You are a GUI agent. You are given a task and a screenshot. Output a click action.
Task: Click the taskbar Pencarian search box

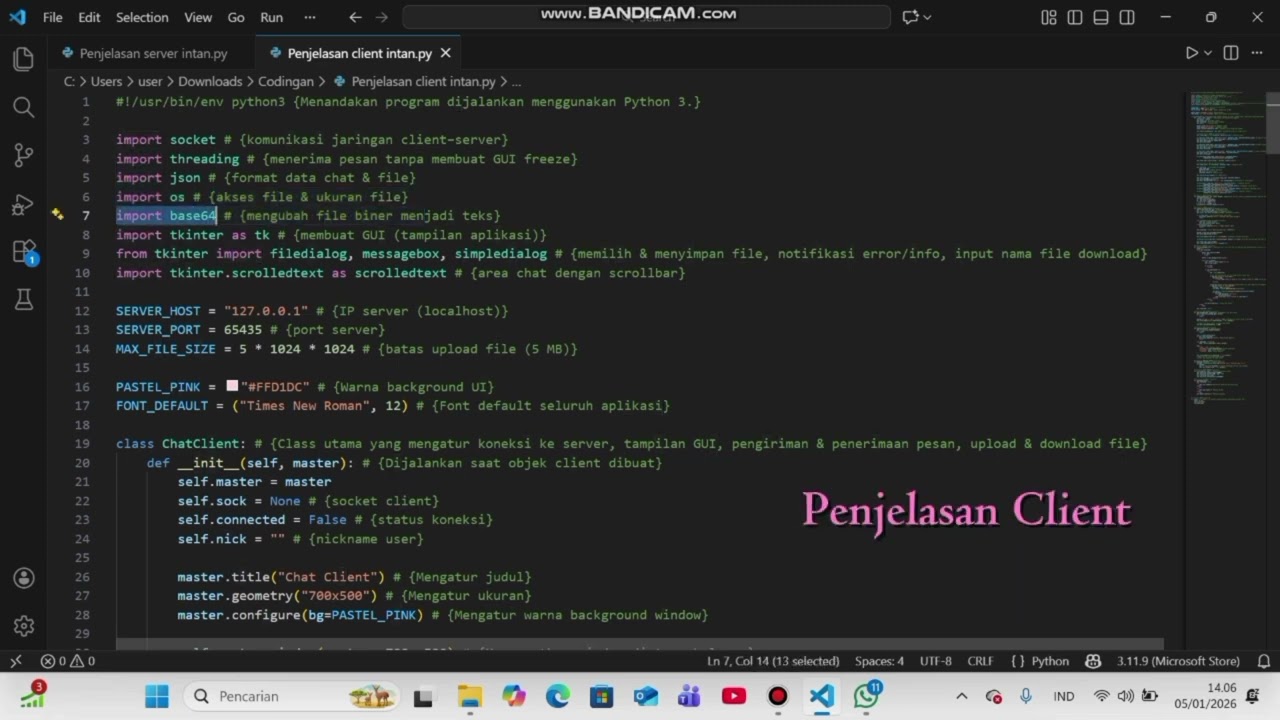tap(293, 696)
